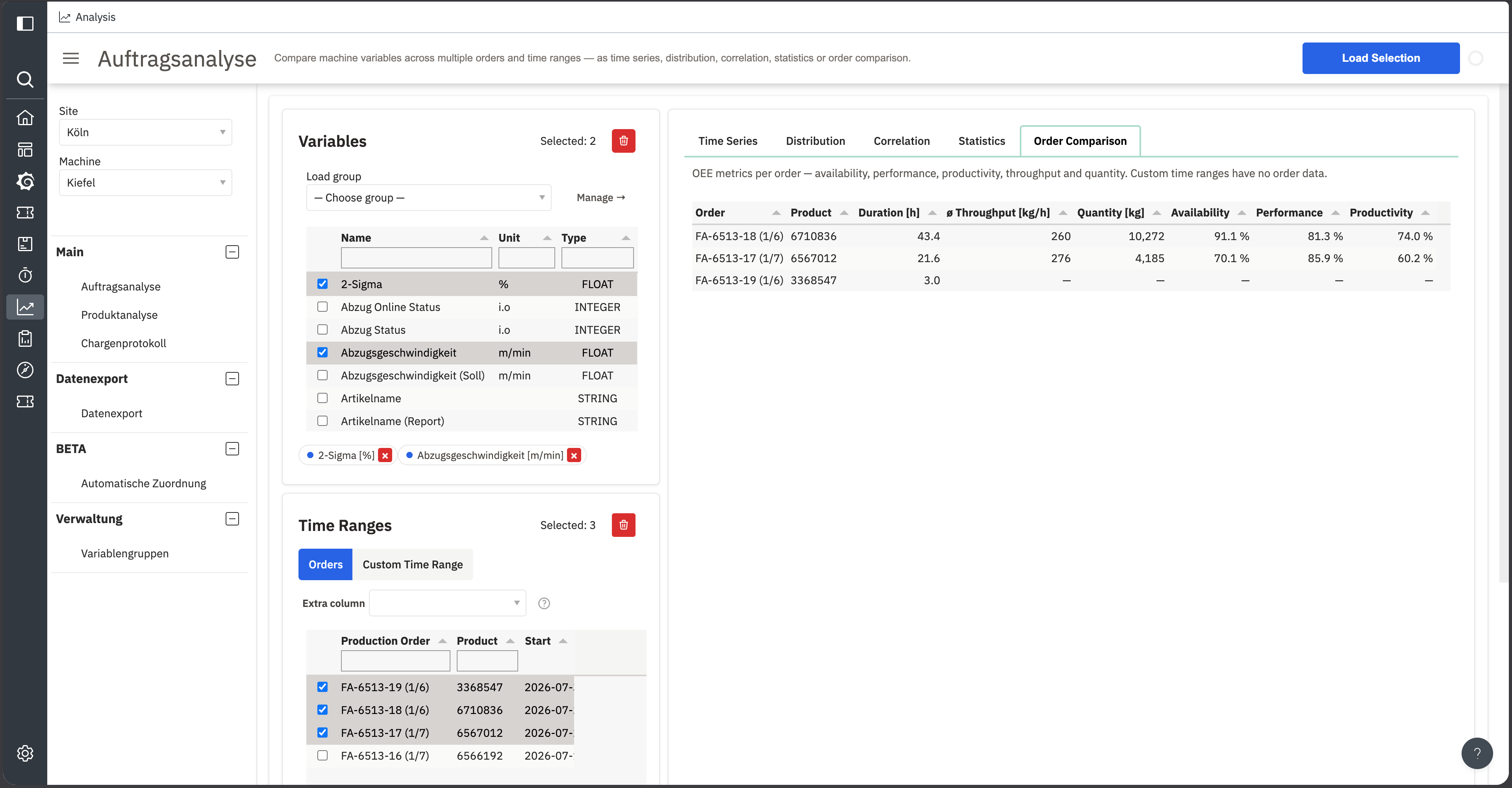Check the Artikelname variable
1512x788 pixels.
(322, 398)
